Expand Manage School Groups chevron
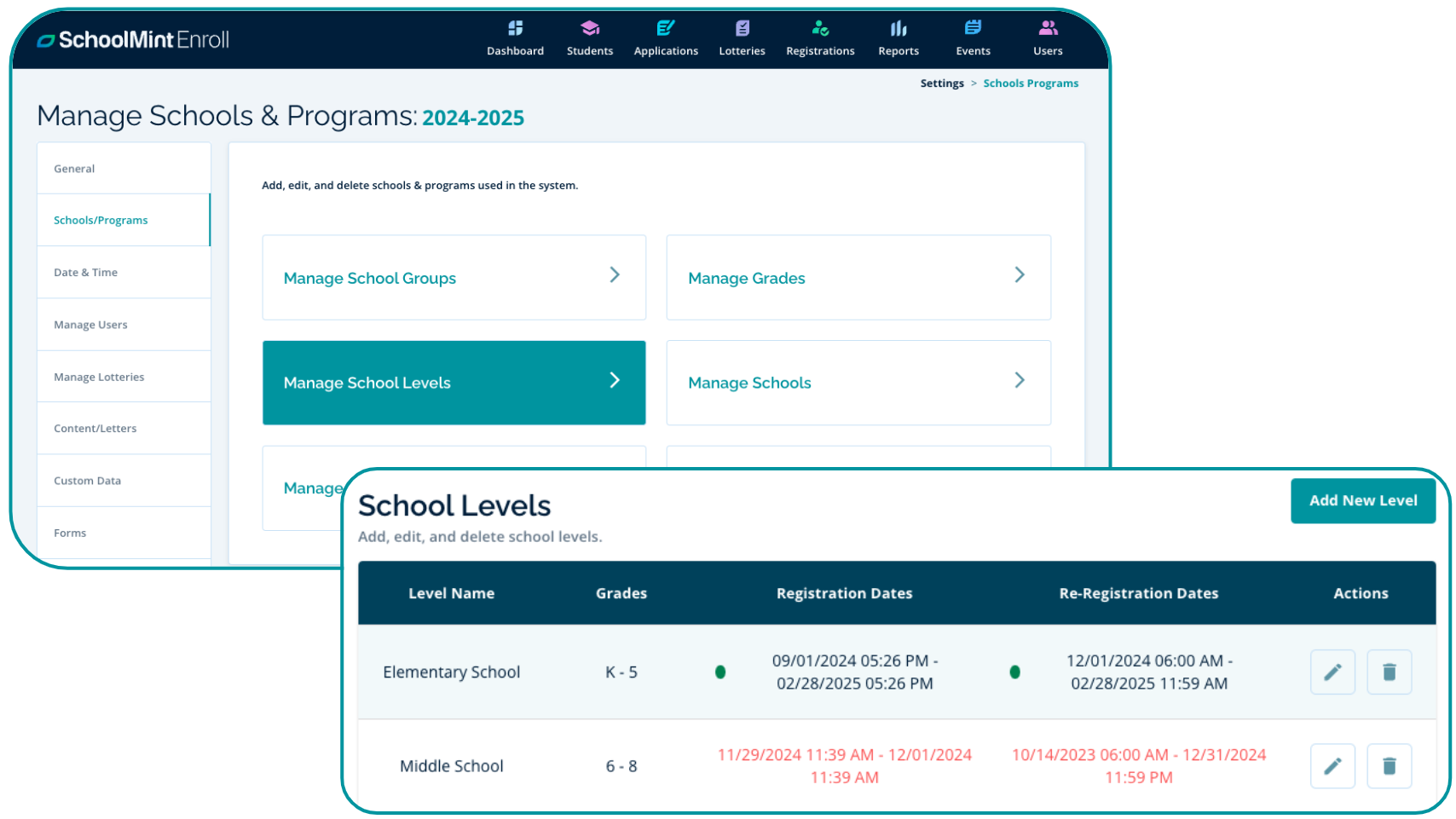Image resolution: width=1456 pixels, height=819 pixels. coord(615,275)
